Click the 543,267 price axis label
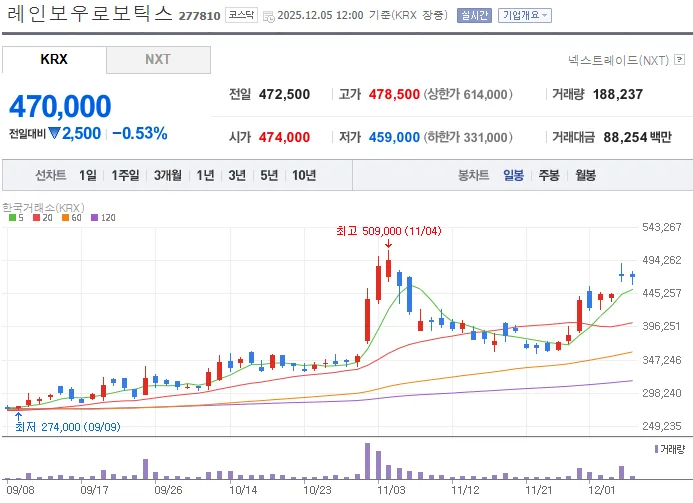693x503 pixels. pos(662,227)
